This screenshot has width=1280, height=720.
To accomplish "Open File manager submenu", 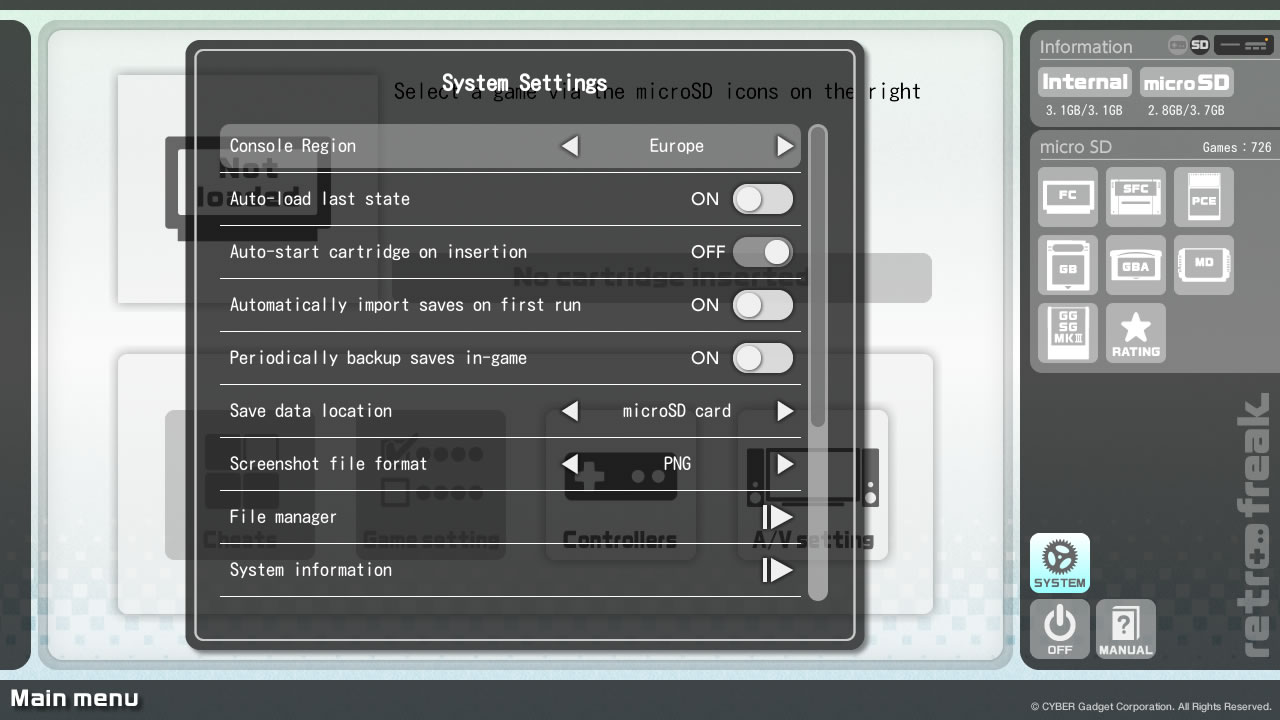I will [x=777, y=517].
